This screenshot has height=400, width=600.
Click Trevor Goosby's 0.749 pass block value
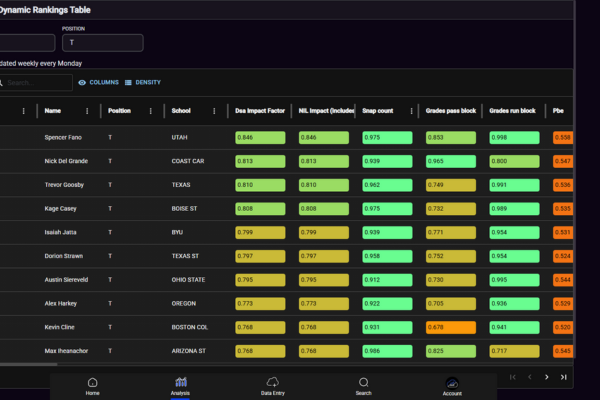pyautogui.click(x=451, y=185)
